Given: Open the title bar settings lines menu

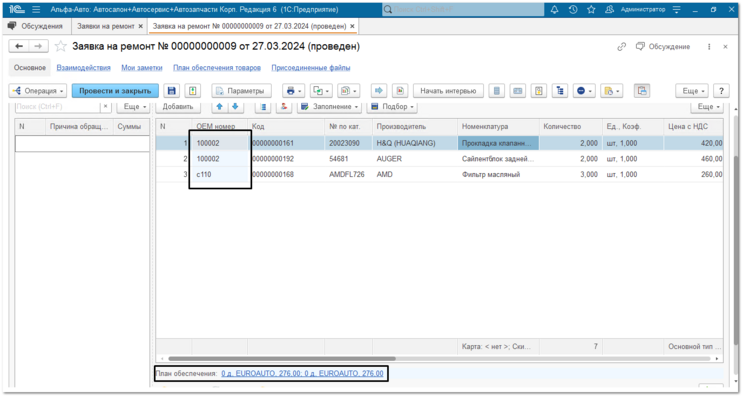Looking at the screenshot, I should tap(677, 9).
